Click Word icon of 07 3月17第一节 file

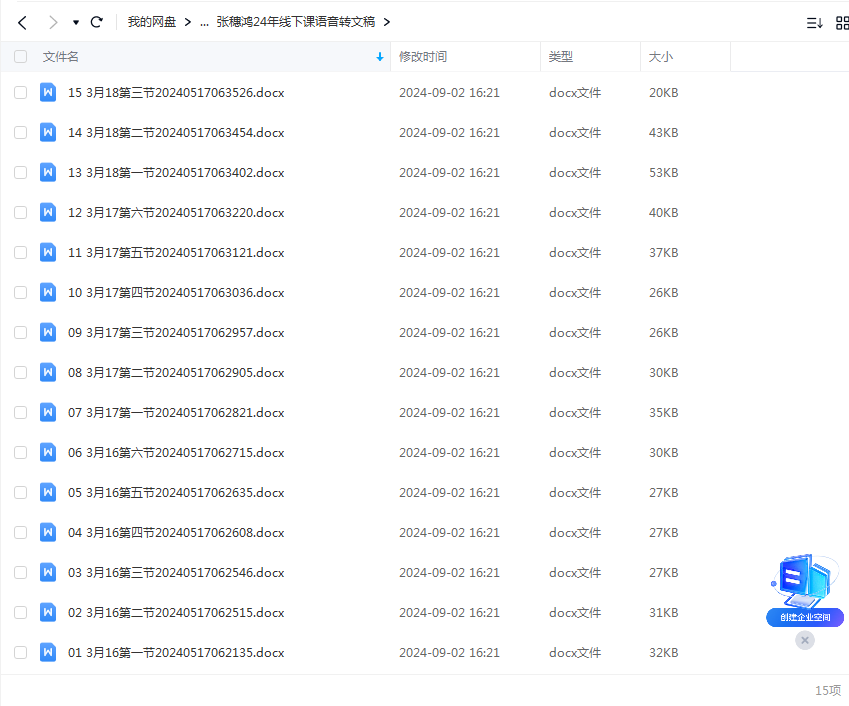(x=48, y=413)
